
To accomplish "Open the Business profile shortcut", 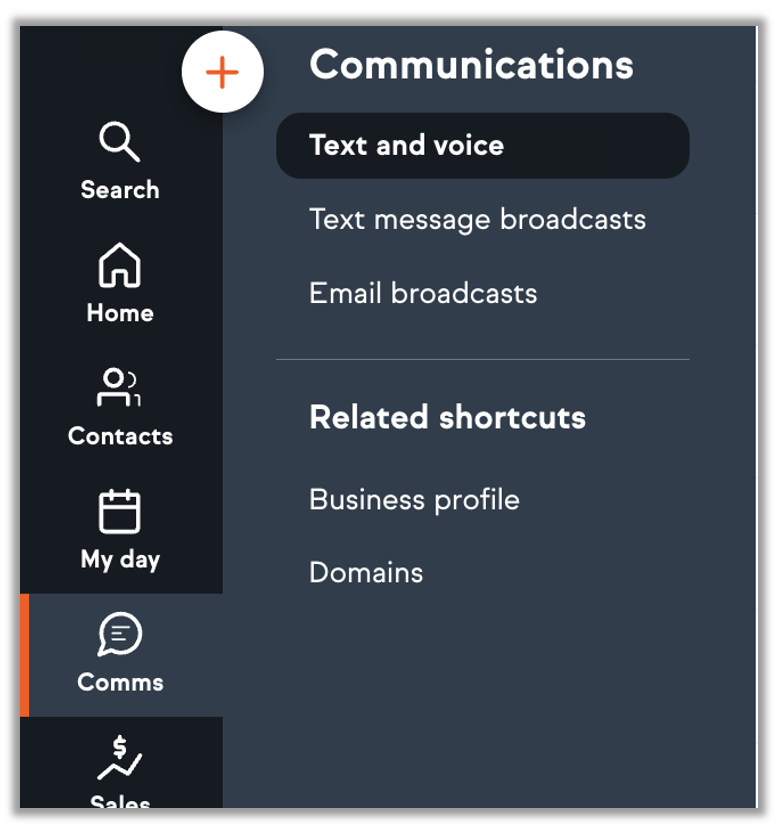I will point(414,500).
